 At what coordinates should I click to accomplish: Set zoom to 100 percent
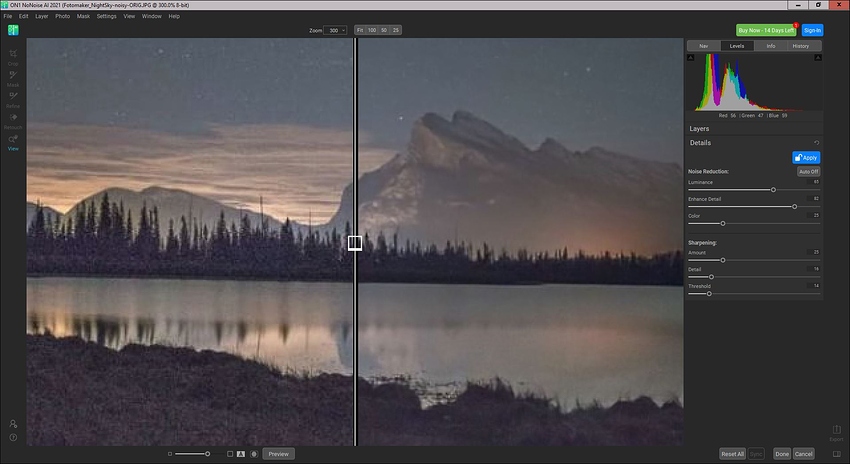coord(372,30)
